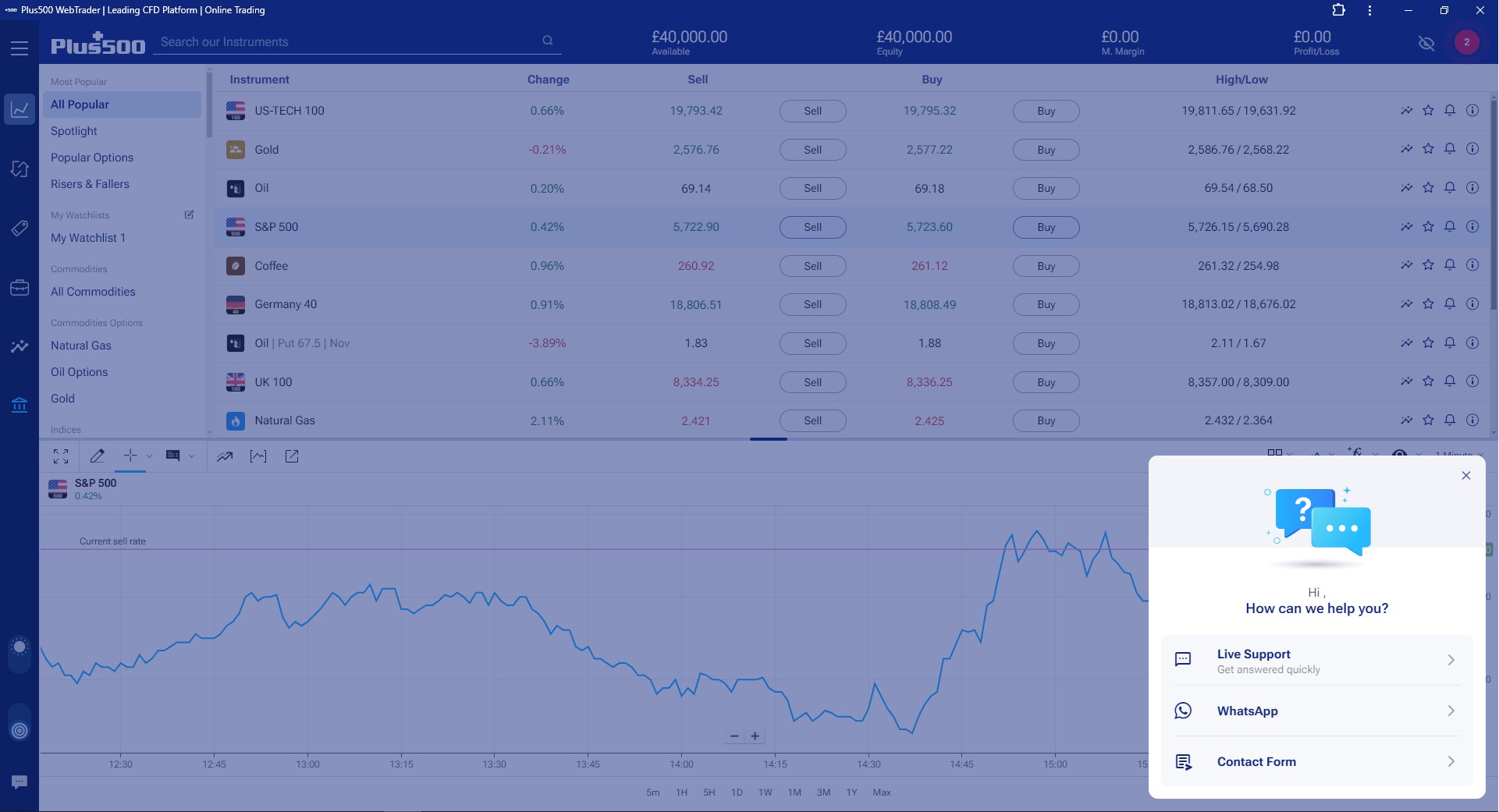Zoom in chart with plus button
The height and width of the screenshot is (812, 1499).
[x=755, y=736]
